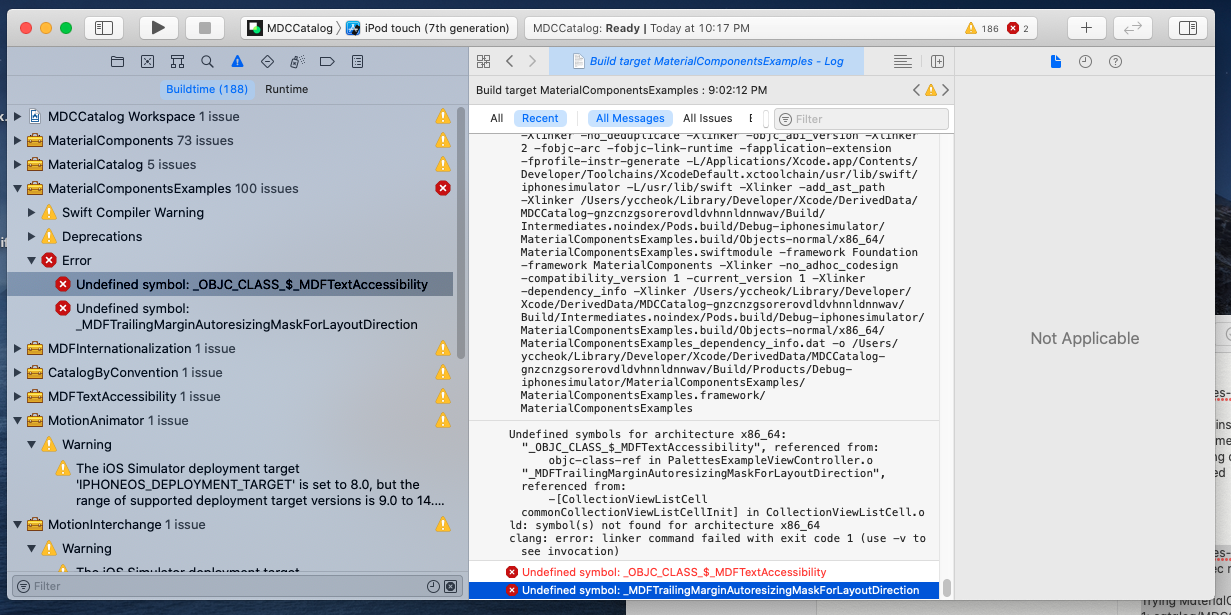Open the Project navigator folder icon
This screenshot has height=615, width=1231.
(x=118, y=61)
